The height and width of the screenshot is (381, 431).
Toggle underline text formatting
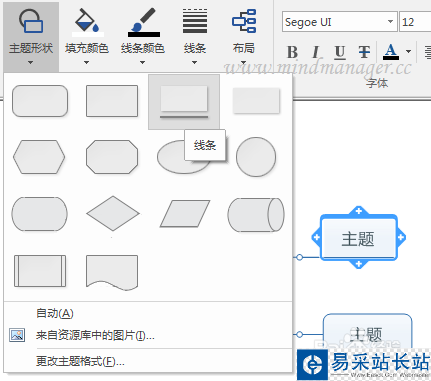(340, 52)
